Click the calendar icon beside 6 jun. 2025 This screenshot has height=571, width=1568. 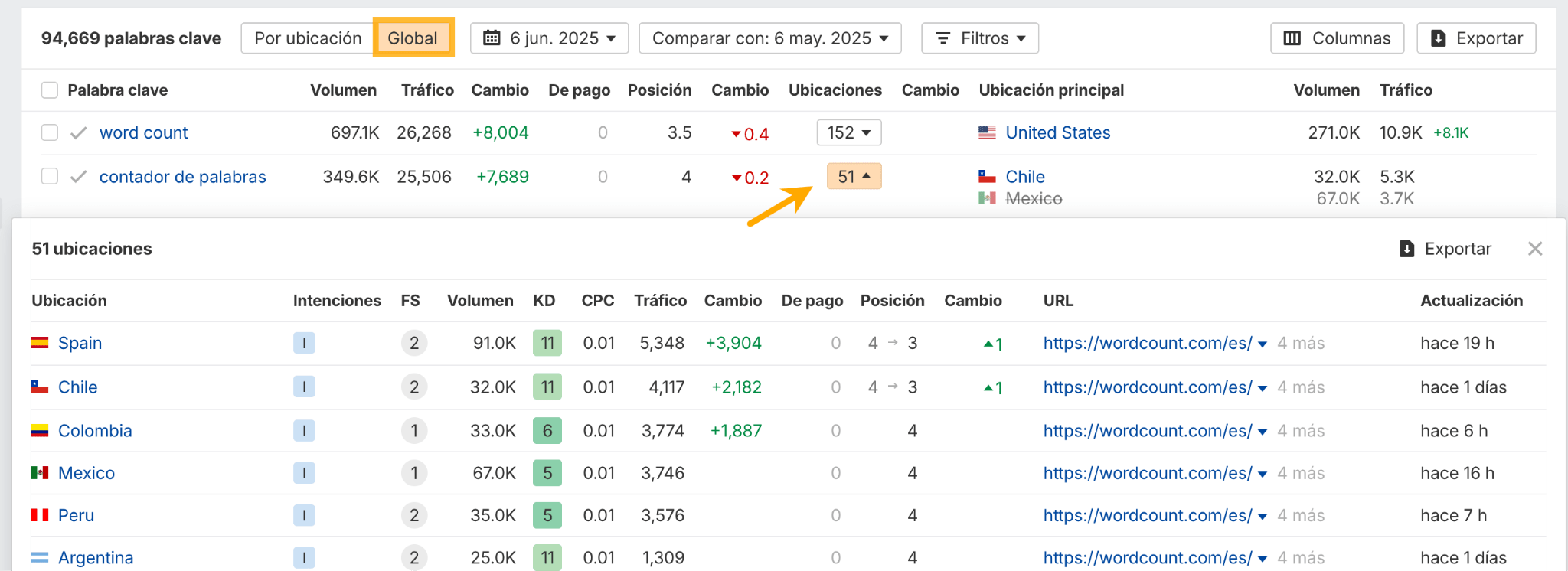point(492,38)
